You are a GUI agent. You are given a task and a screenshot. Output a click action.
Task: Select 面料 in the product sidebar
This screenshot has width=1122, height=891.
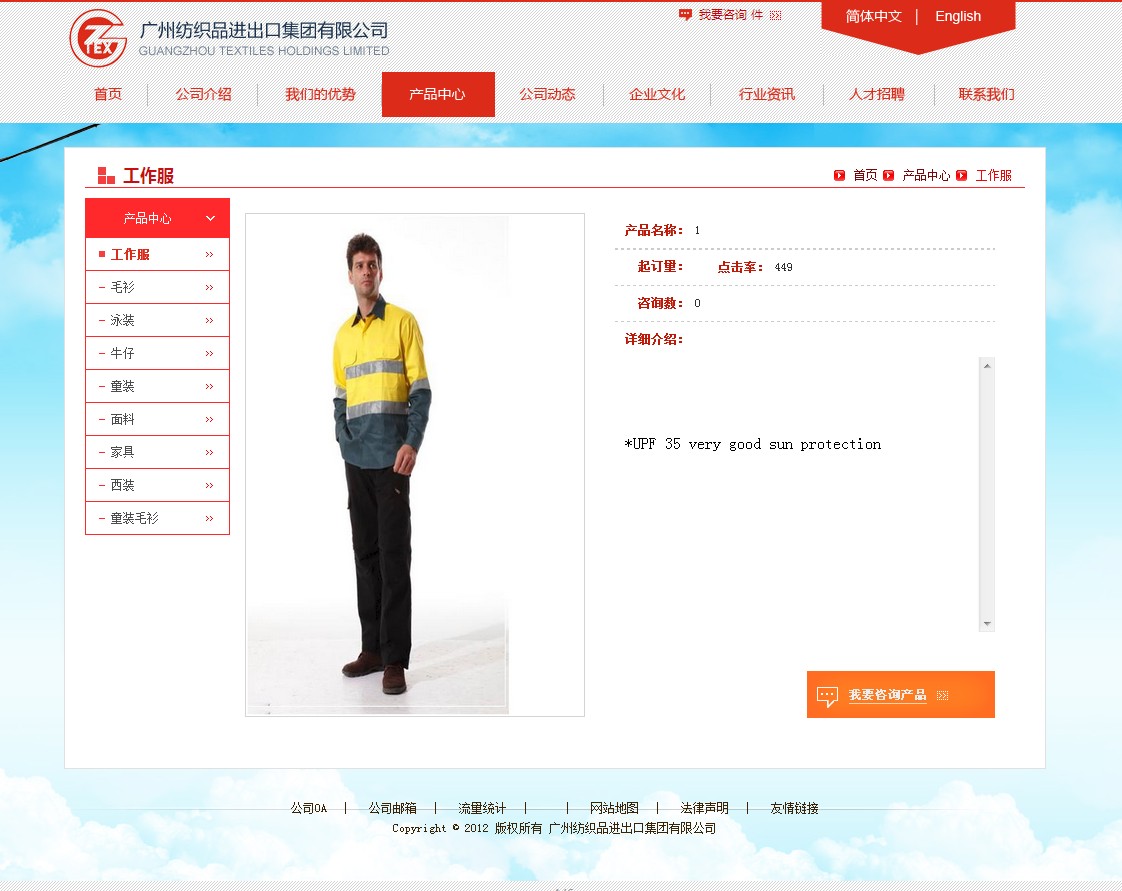click(123, 420)
